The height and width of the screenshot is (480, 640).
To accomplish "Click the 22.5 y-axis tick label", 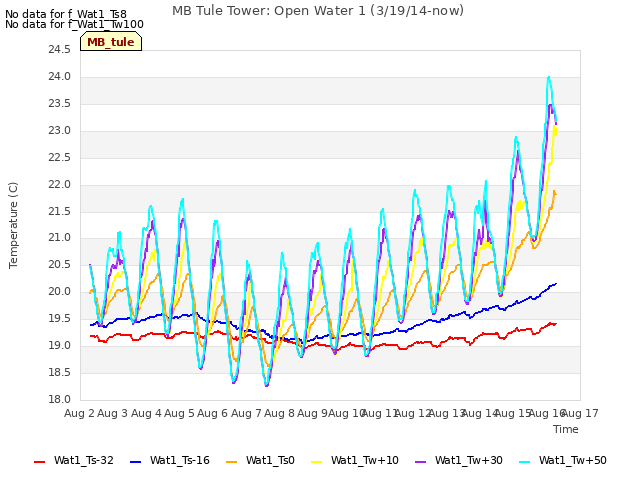I will coord(60,158).
